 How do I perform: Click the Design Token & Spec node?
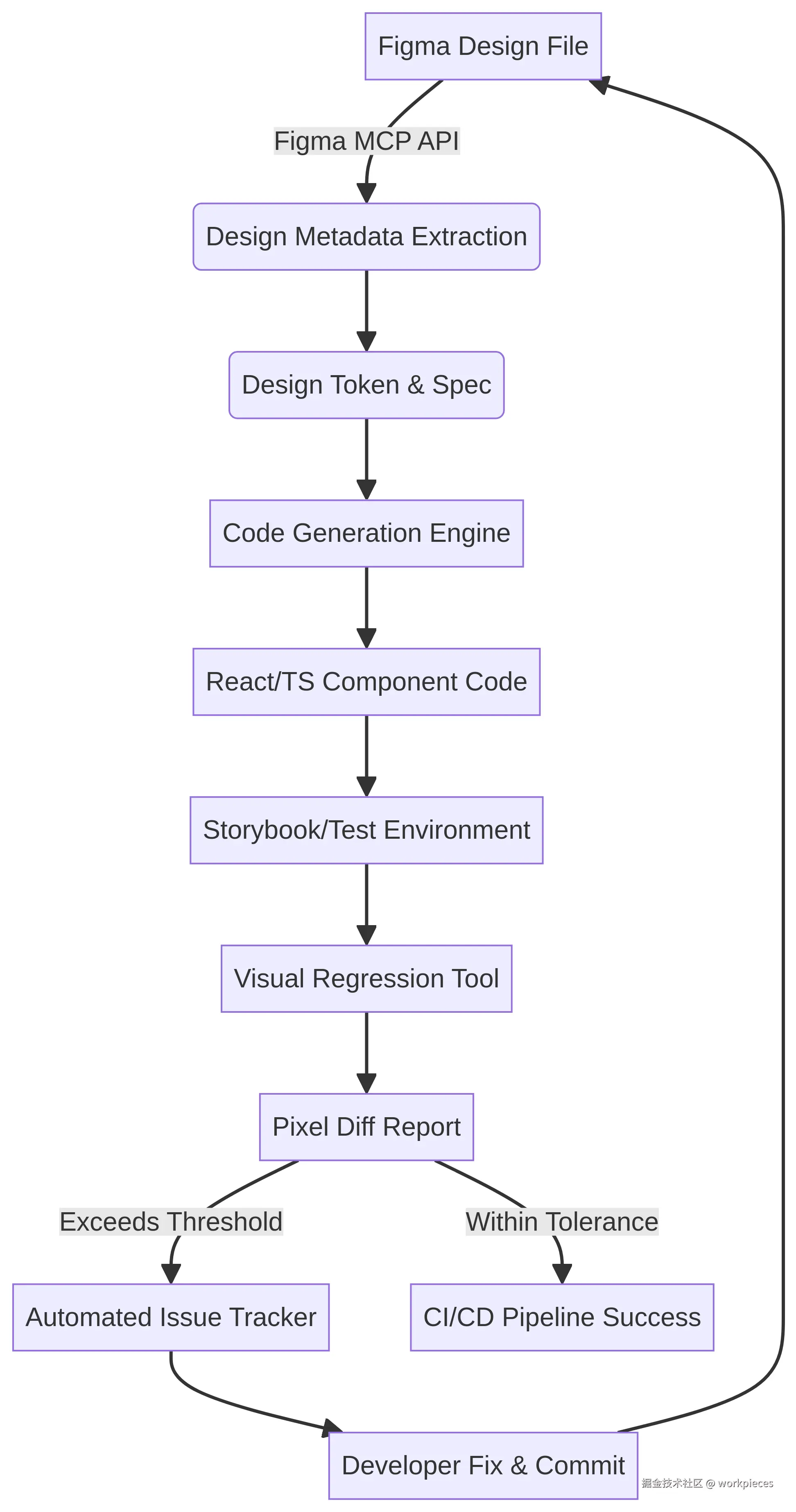click(x=366, y=385)
